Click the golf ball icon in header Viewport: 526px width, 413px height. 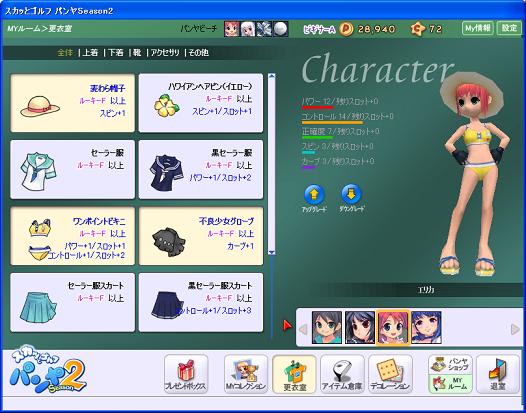coord(280,29)
